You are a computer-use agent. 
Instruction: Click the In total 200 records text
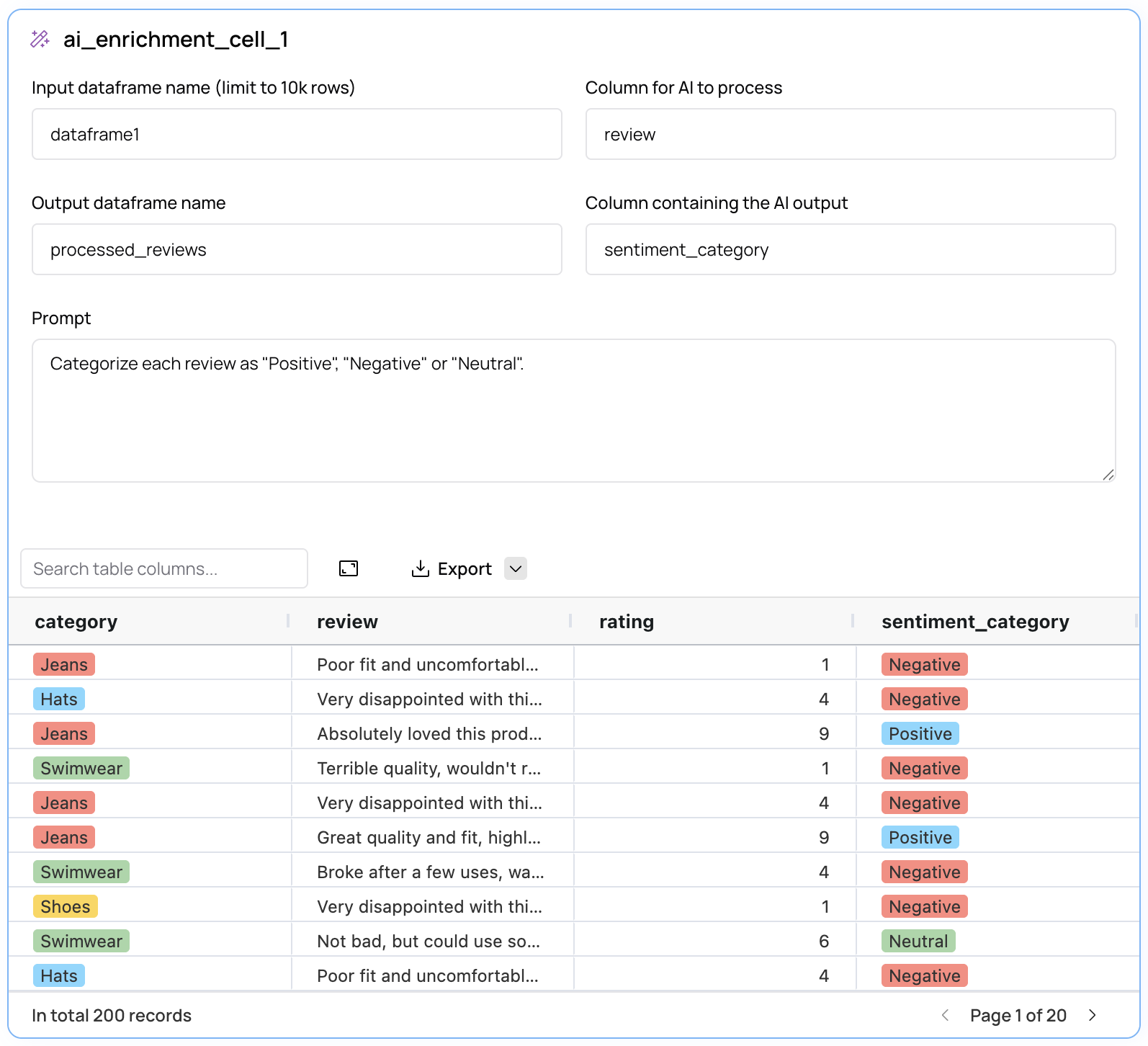pyautogui.click(x=112, y=1015)
